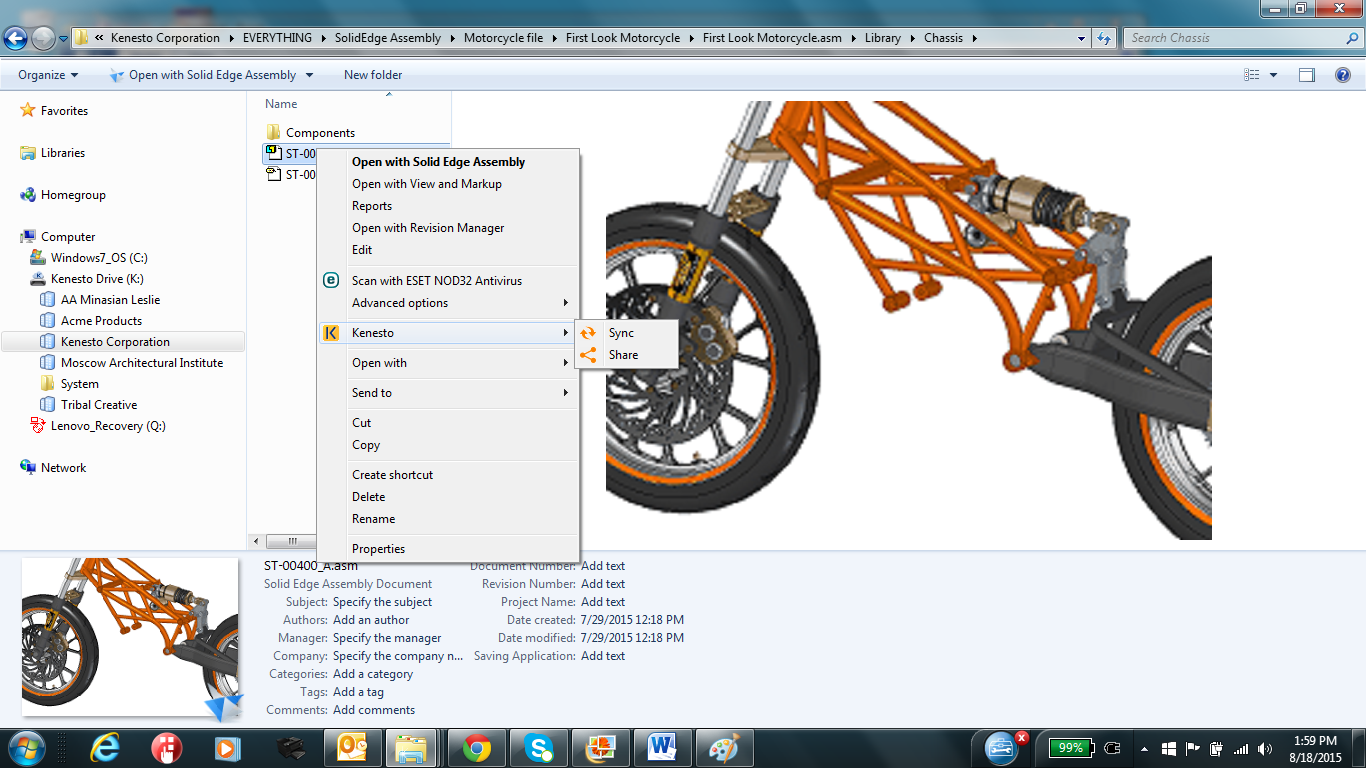This screenshot has height=768, width=1366.
Task: Click Kenesto Corporation in the address breadcrumb
Action: click(x=165, y=38)
